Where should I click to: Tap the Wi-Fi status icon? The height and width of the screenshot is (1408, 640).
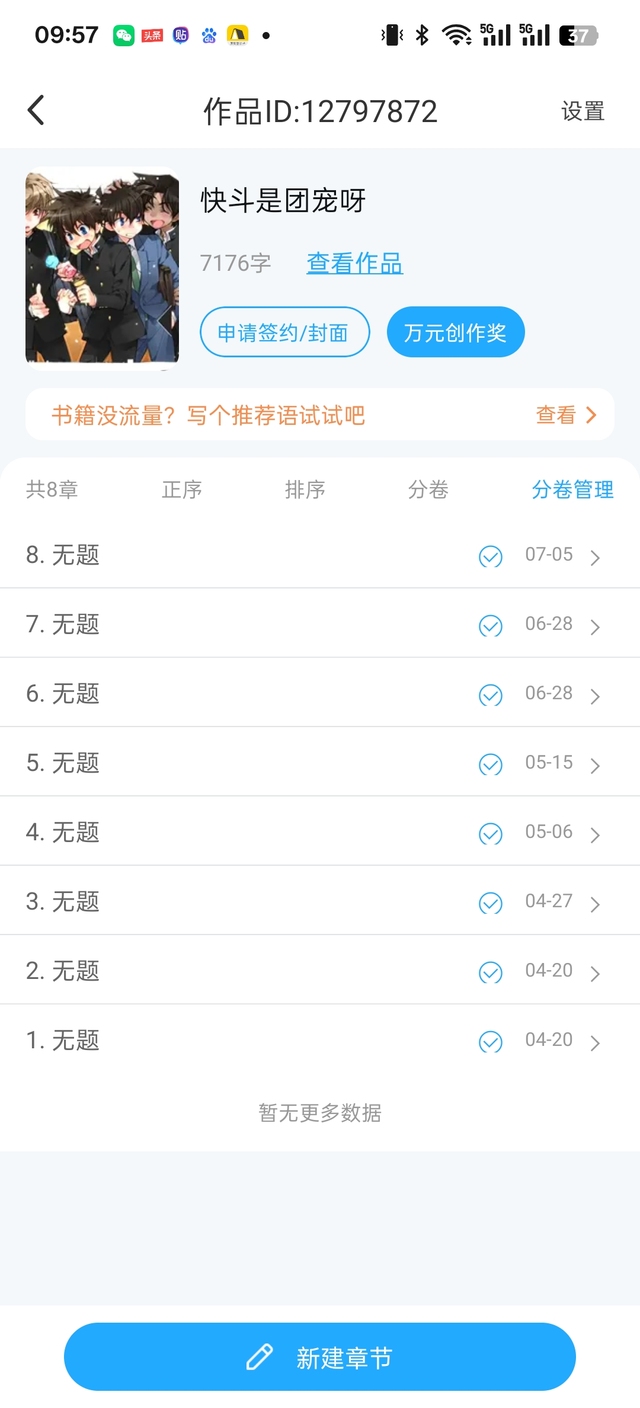pyautogui.click(x=457, y=35)
